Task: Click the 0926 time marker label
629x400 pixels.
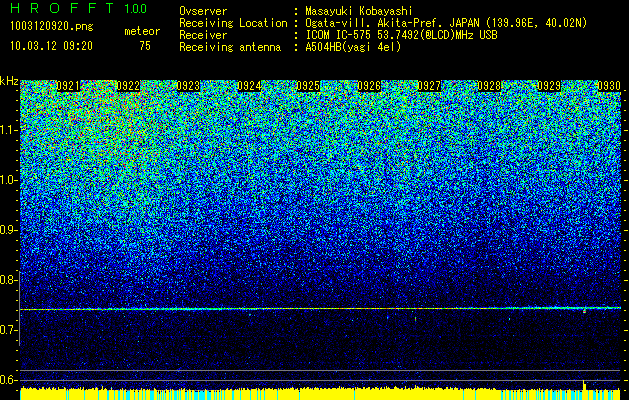Action: point(369,86)
